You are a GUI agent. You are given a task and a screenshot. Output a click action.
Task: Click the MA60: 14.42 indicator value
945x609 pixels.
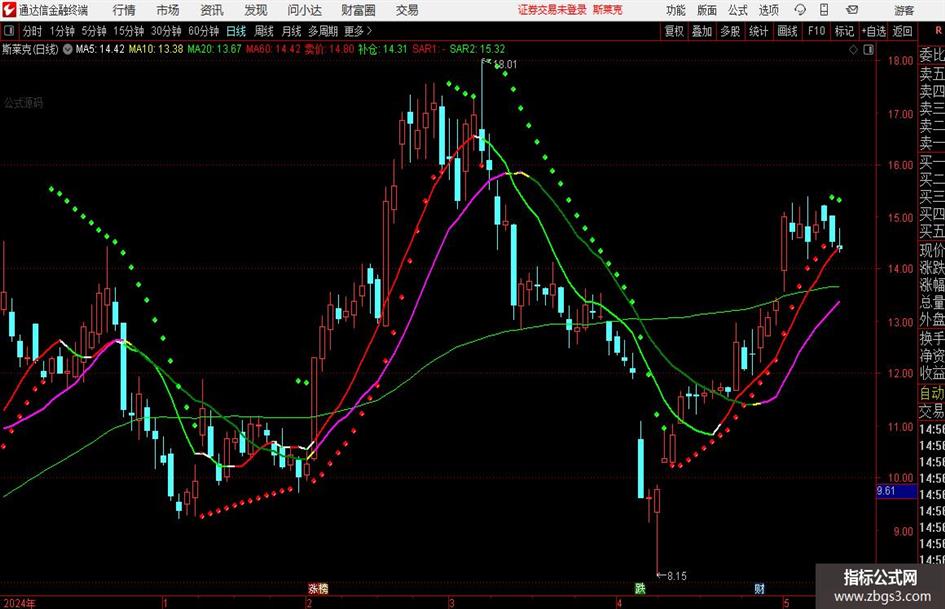(x=272, y=49)
